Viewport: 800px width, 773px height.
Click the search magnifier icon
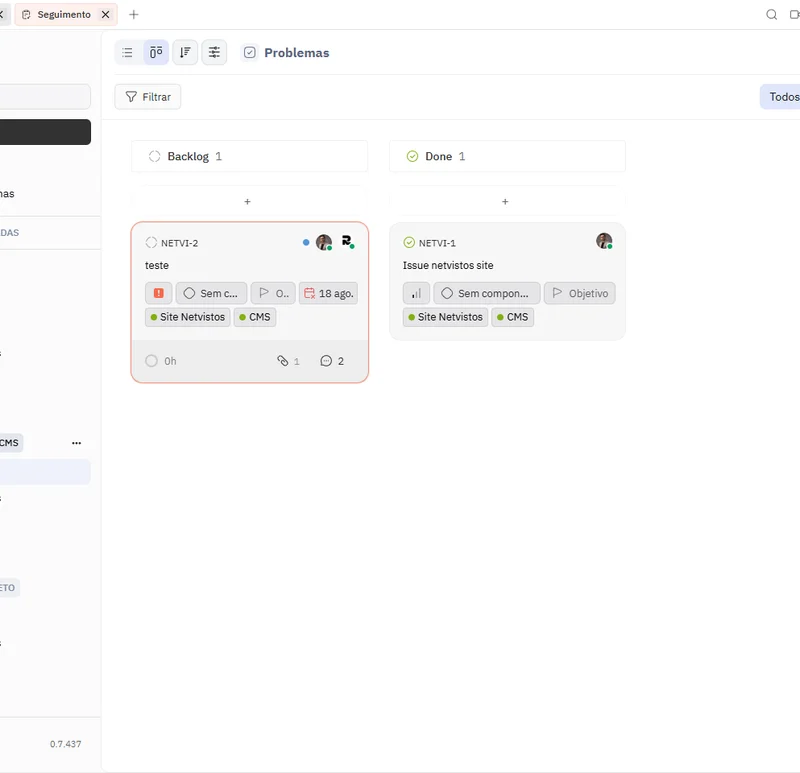[771, 14]
